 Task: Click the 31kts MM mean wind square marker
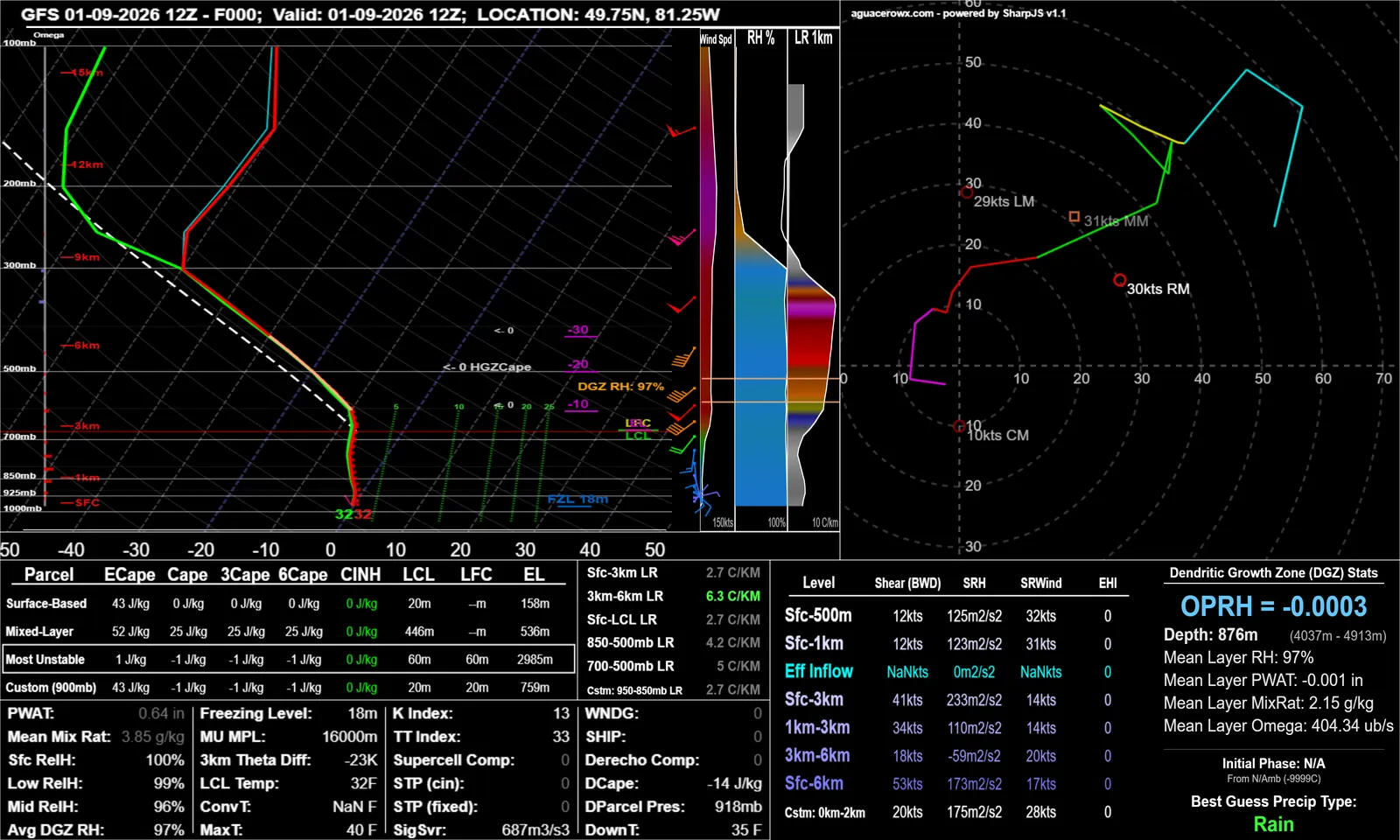tap(1074, 216)
